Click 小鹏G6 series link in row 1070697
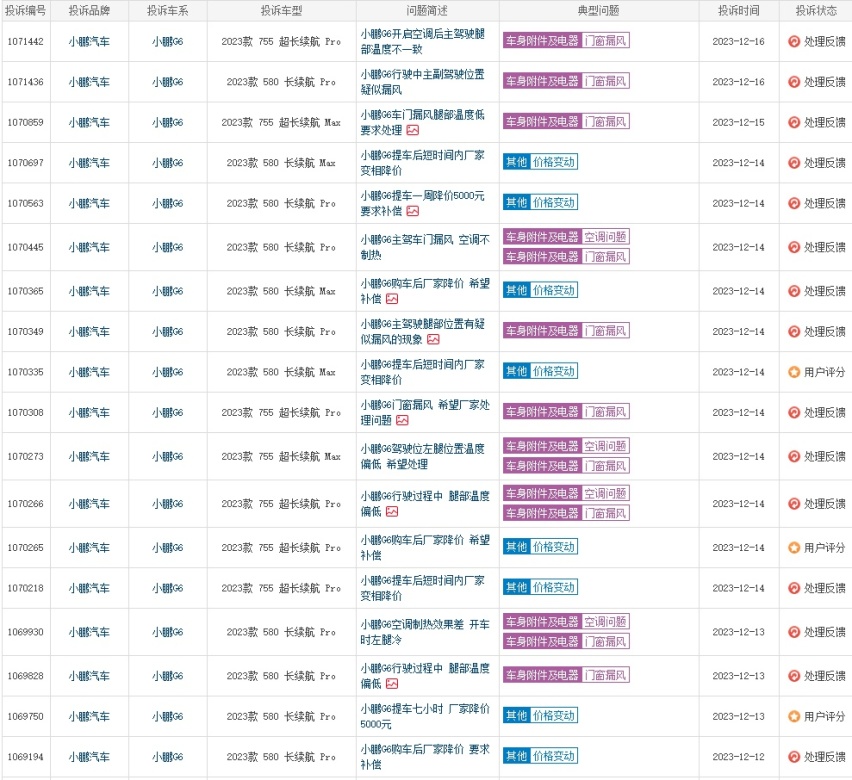The height and width of the screenshot is (780, 852). (167, 163)
